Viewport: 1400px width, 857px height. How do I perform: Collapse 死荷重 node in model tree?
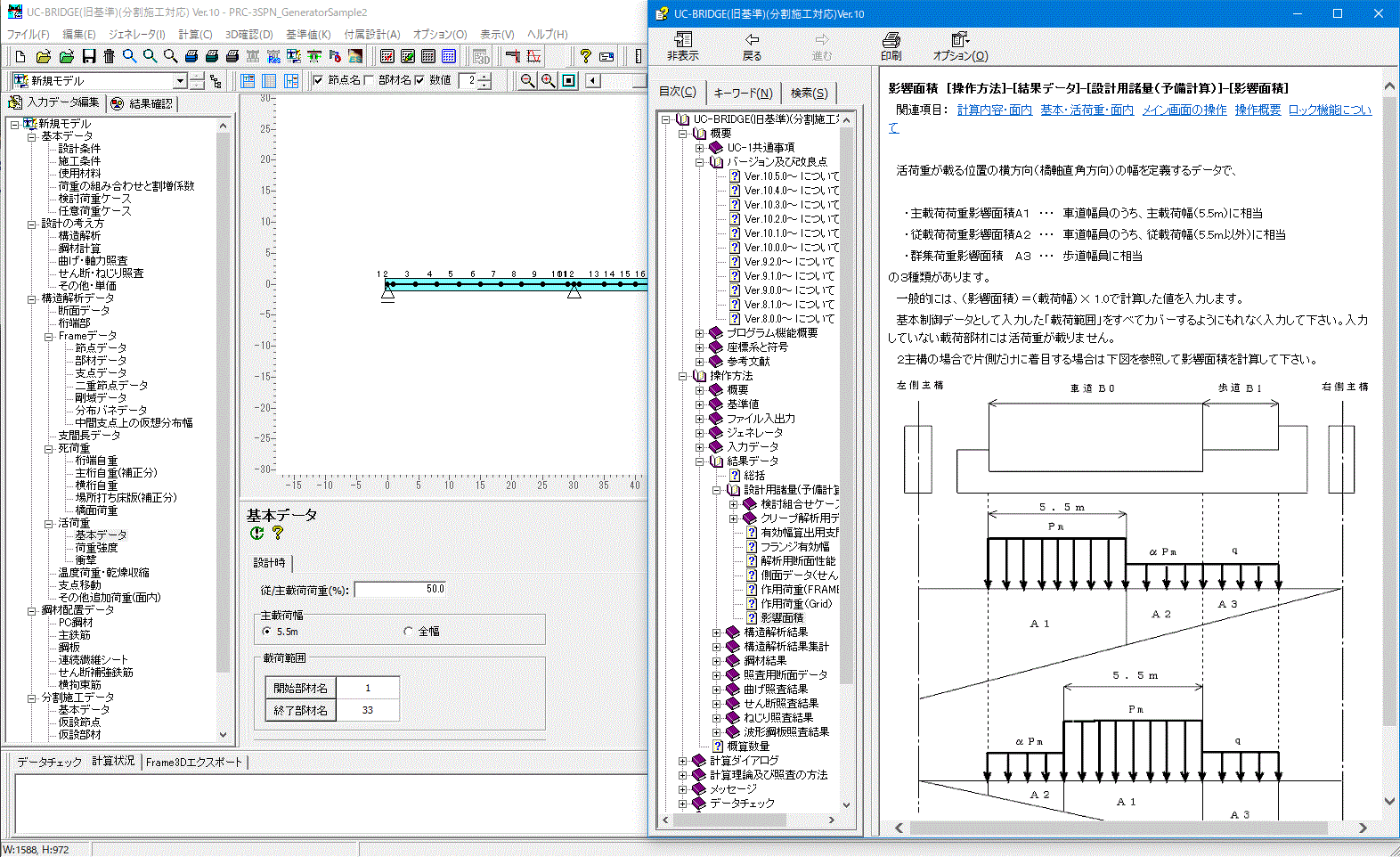tap(49, 448)
